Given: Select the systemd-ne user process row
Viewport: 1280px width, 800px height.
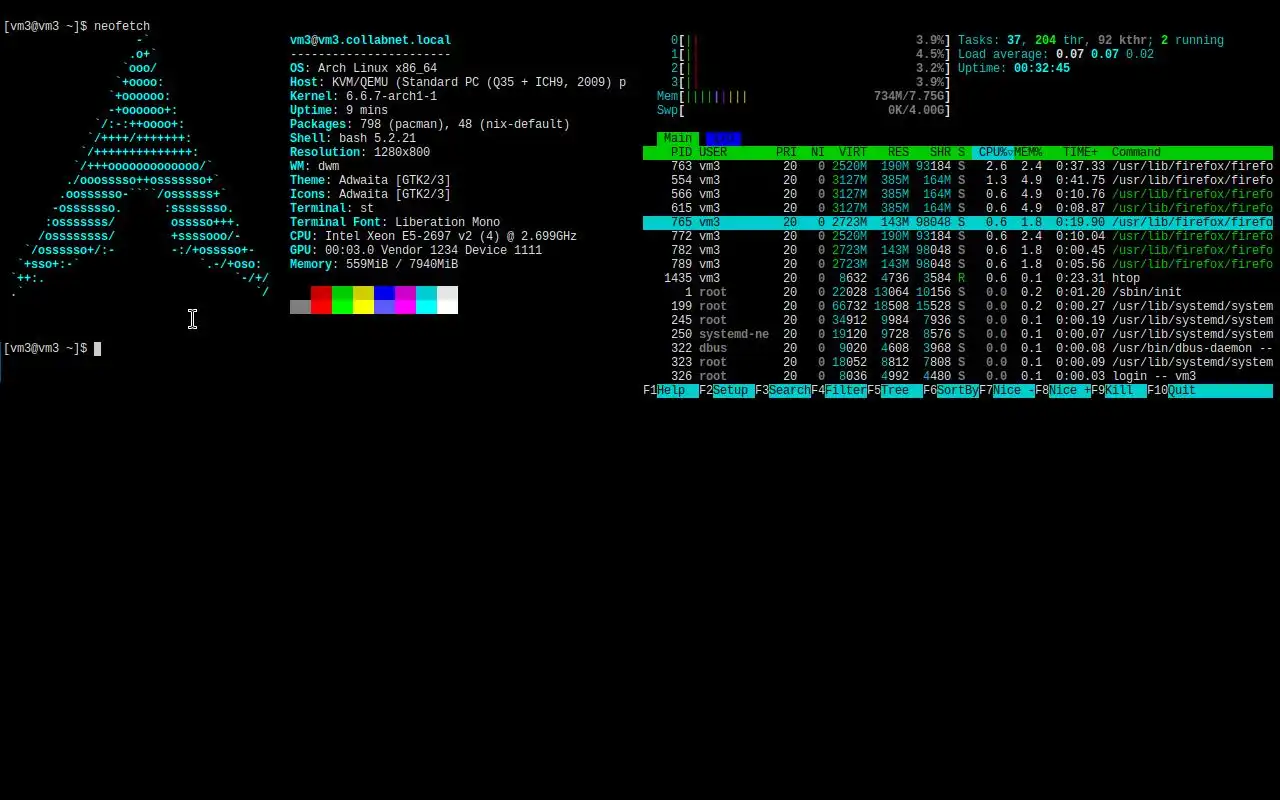Looking at the screenshot, I should (958, 334).
